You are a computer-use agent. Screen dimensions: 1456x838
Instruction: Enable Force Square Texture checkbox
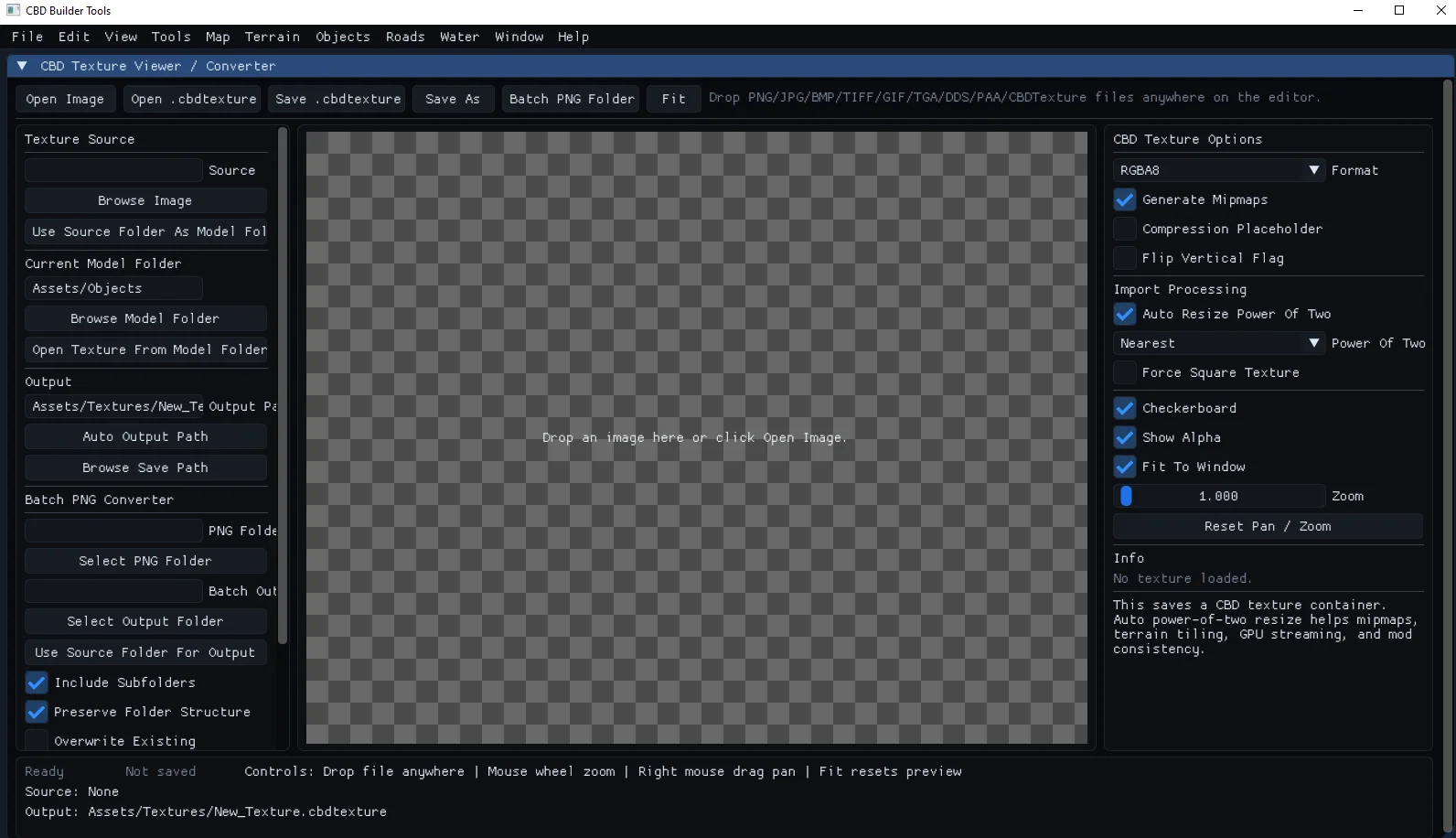click(1125, 372)
